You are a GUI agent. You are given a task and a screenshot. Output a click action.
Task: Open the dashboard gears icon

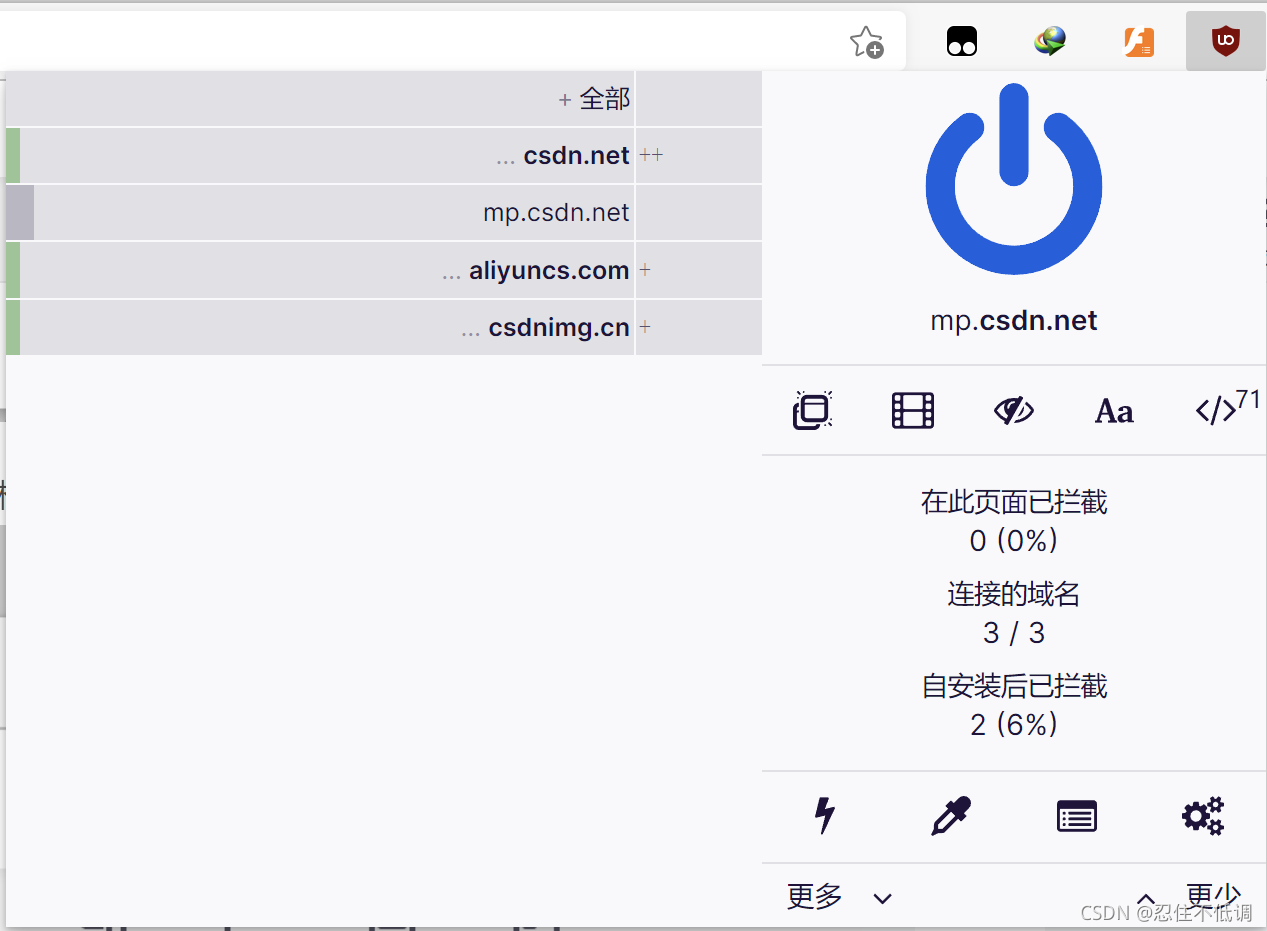pyautogui.click(x=1203, y=816)
